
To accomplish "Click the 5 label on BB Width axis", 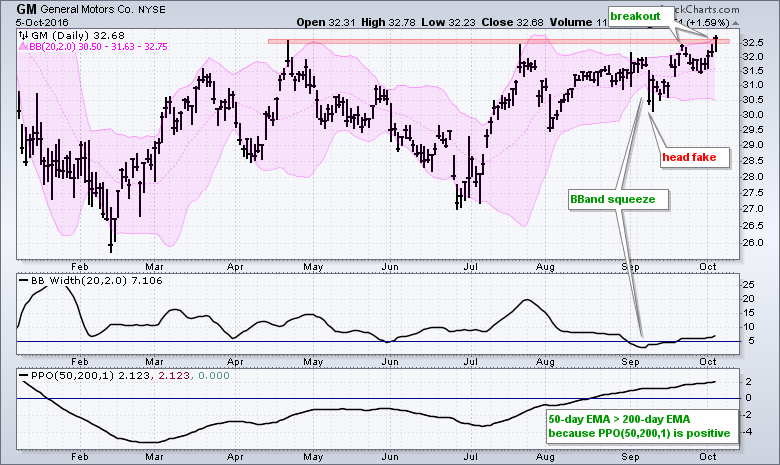I will coord(751,341).
